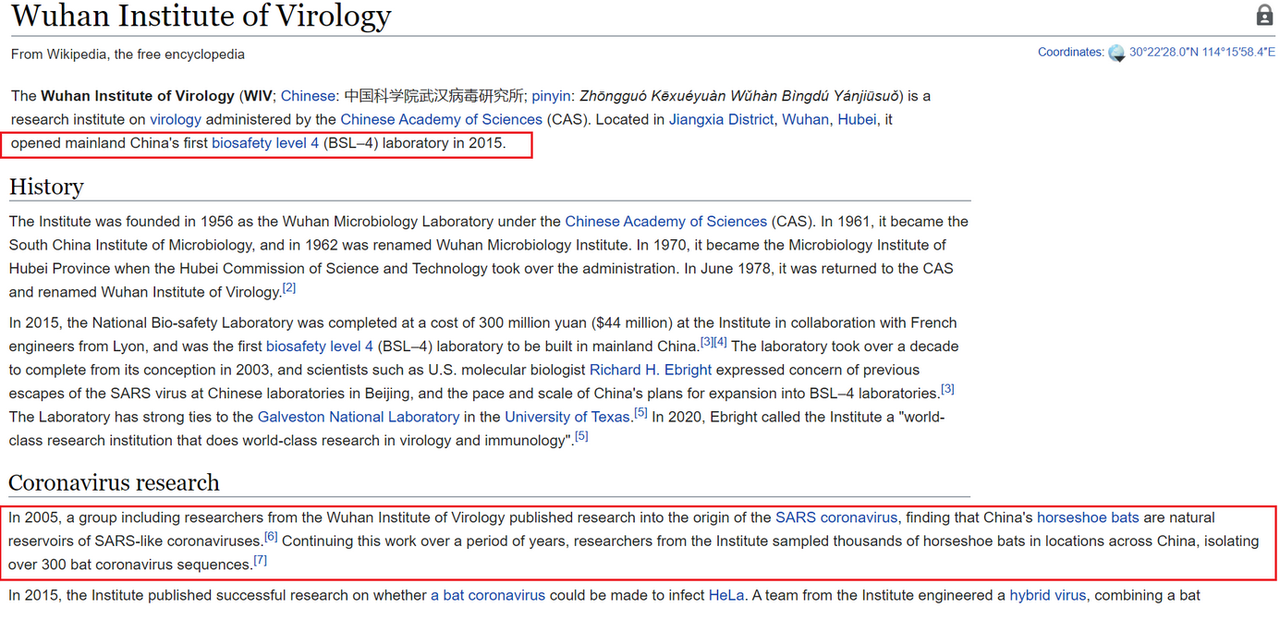Open the Wuhan link
The image size is (1280, 619).
805,119
